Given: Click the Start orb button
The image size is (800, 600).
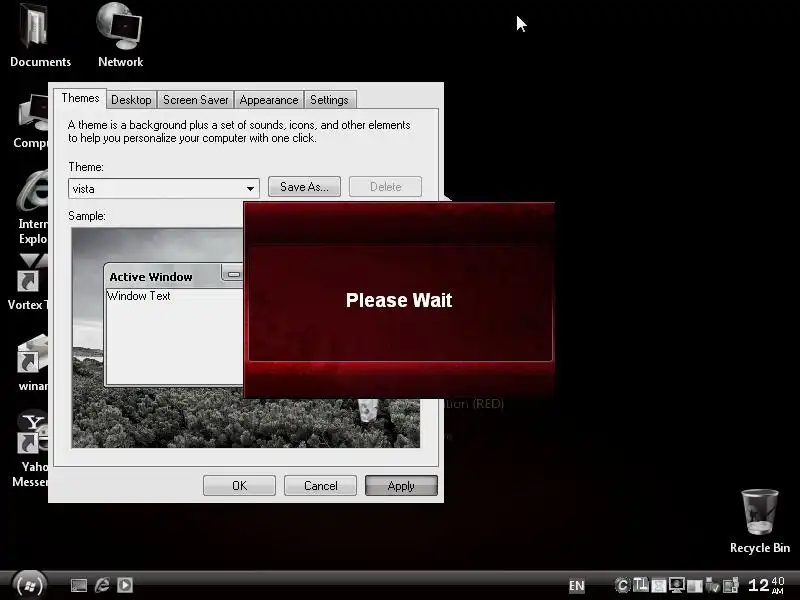Looking at the screenshot, I should tap(29, 585).
